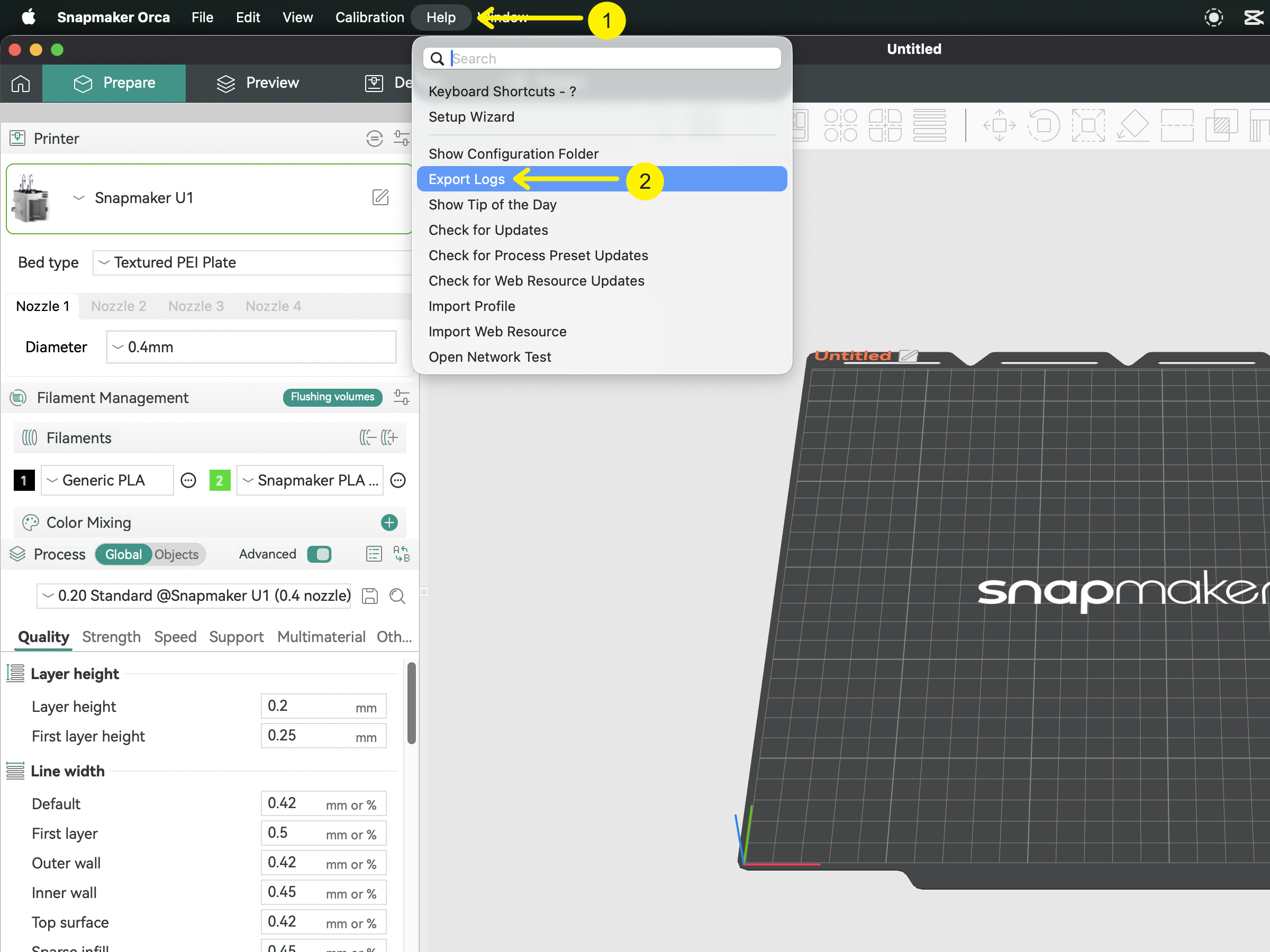Search process settings with magnifier icon
The height and width of the screenshot is (952, 1270).
click(397, 596)
